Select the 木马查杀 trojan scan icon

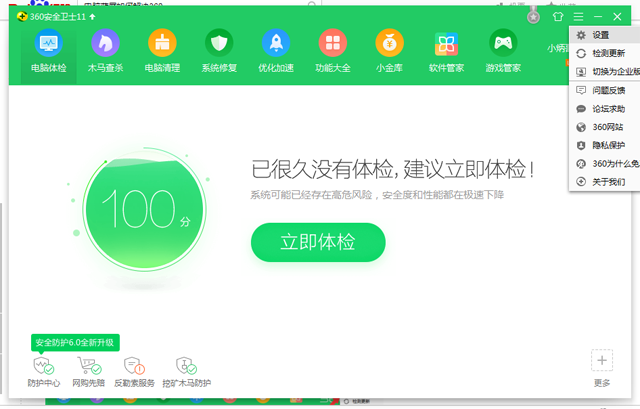pyautogui.click(x=105, y=43)
